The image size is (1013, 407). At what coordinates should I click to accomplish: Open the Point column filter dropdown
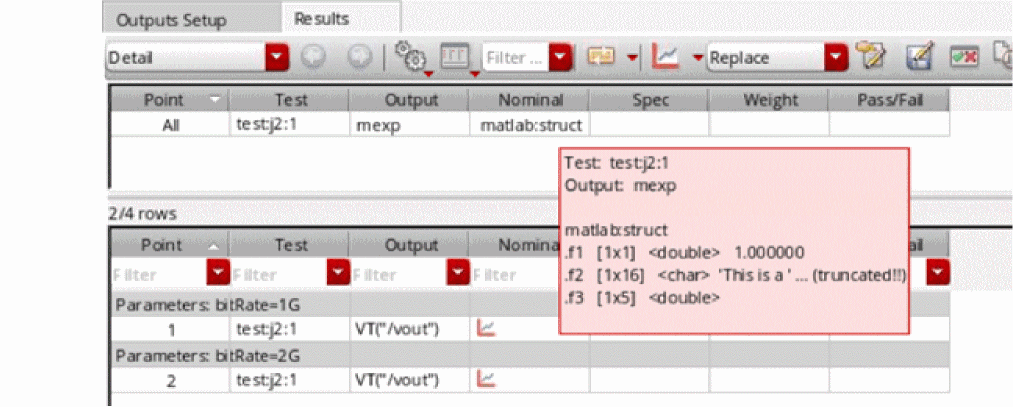(218, 275)
